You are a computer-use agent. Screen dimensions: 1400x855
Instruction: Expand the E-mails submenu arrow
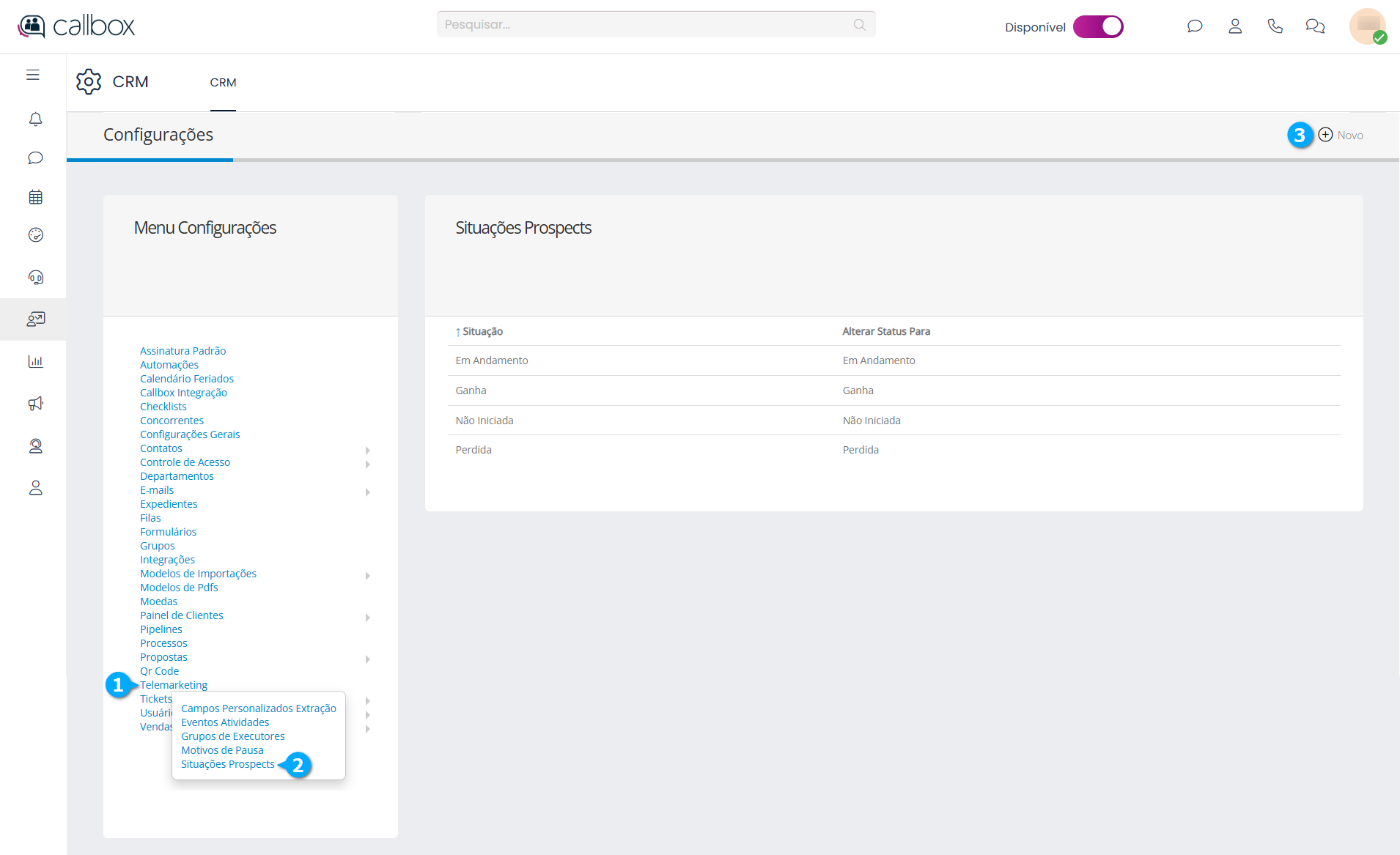pos(367,492)
